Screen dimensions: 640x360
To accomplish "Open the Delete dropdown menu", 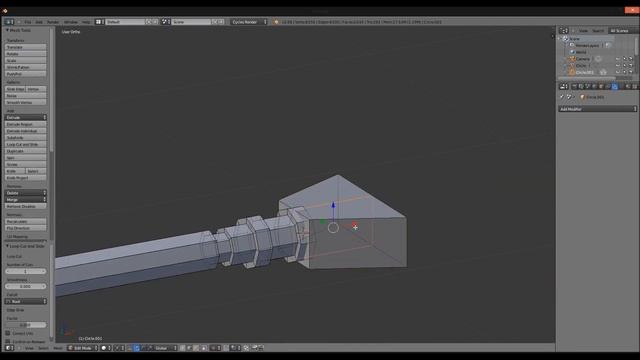I will coord(26,193).
